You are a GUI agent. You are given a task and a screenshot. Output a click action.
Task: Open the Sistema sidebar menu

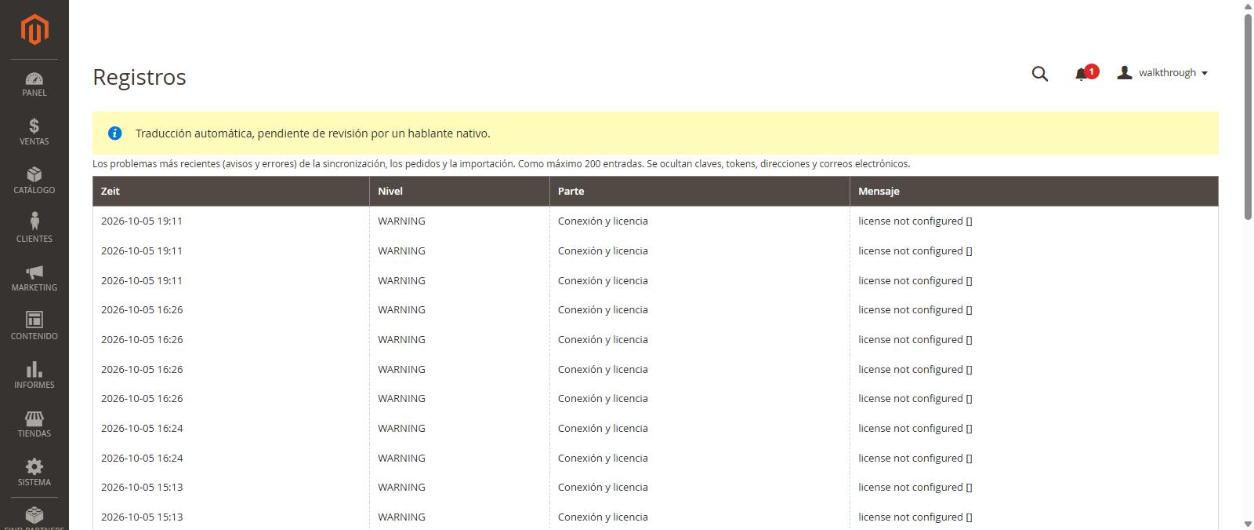[x=34, y=473]
